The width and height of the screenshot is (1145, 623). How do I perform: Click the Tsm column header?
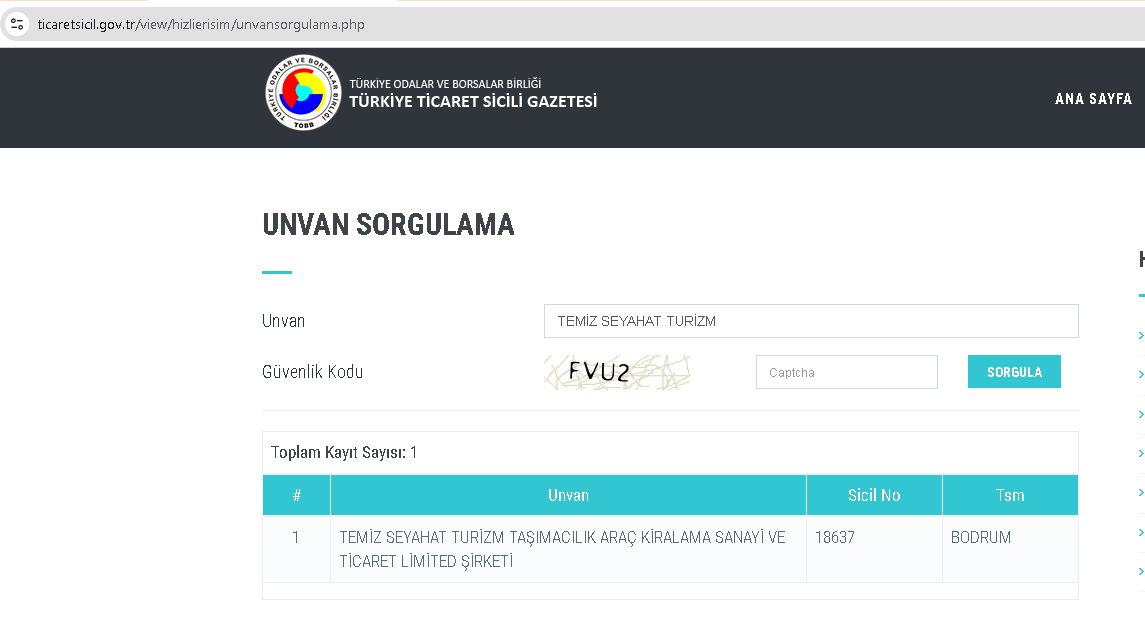(x=1010, y=495)
